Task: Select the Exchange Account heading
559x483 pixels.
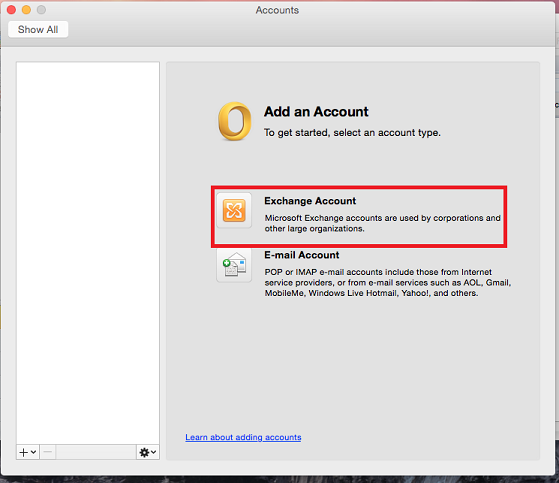Action: pyautogui.click(x=310, y=201)
